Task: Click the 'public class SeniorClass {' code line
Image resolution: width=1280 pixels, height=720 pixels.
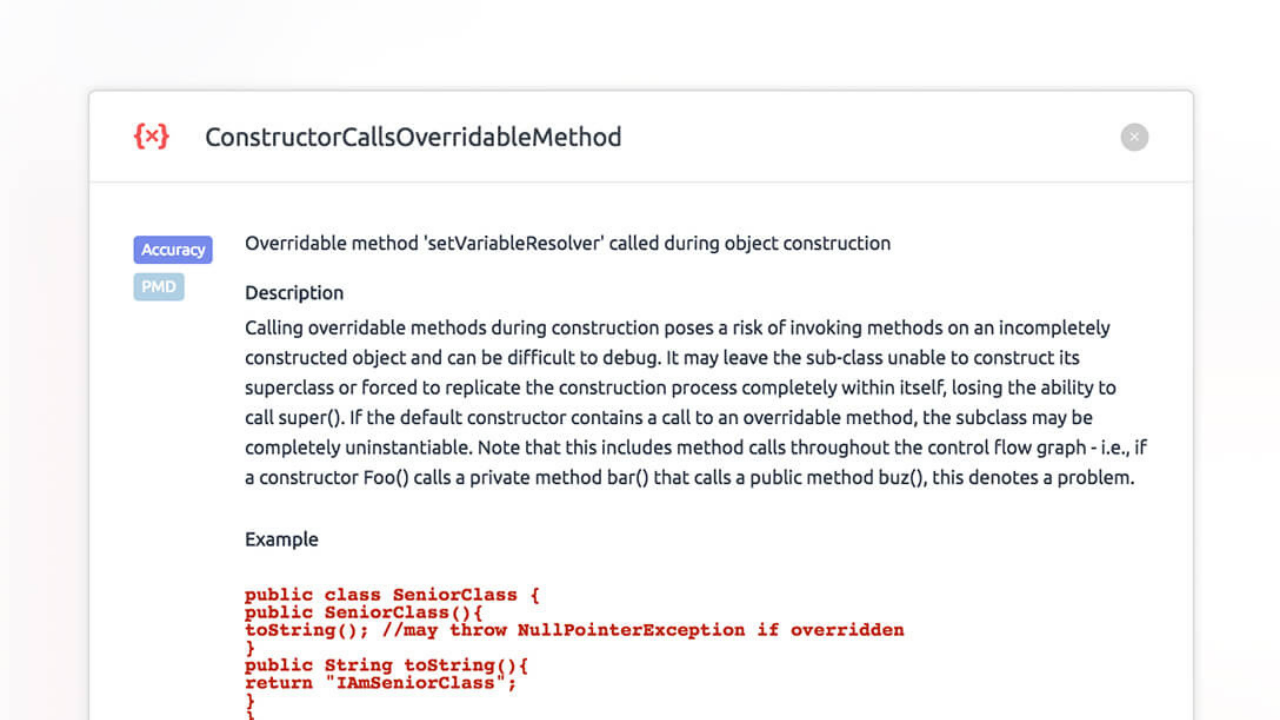Action: (x=392, y=595)
